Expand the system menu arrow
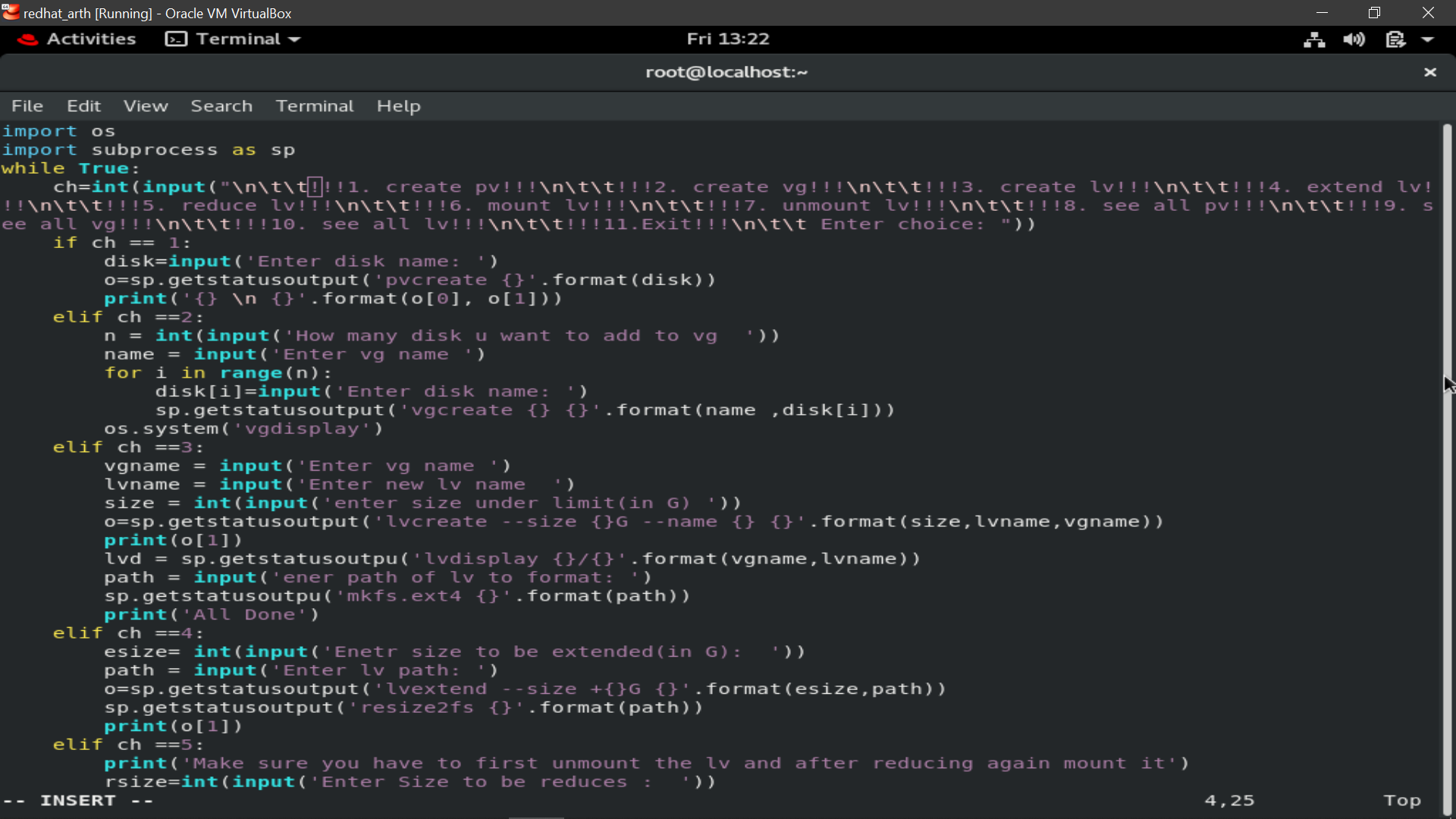 pos(1428,39)
